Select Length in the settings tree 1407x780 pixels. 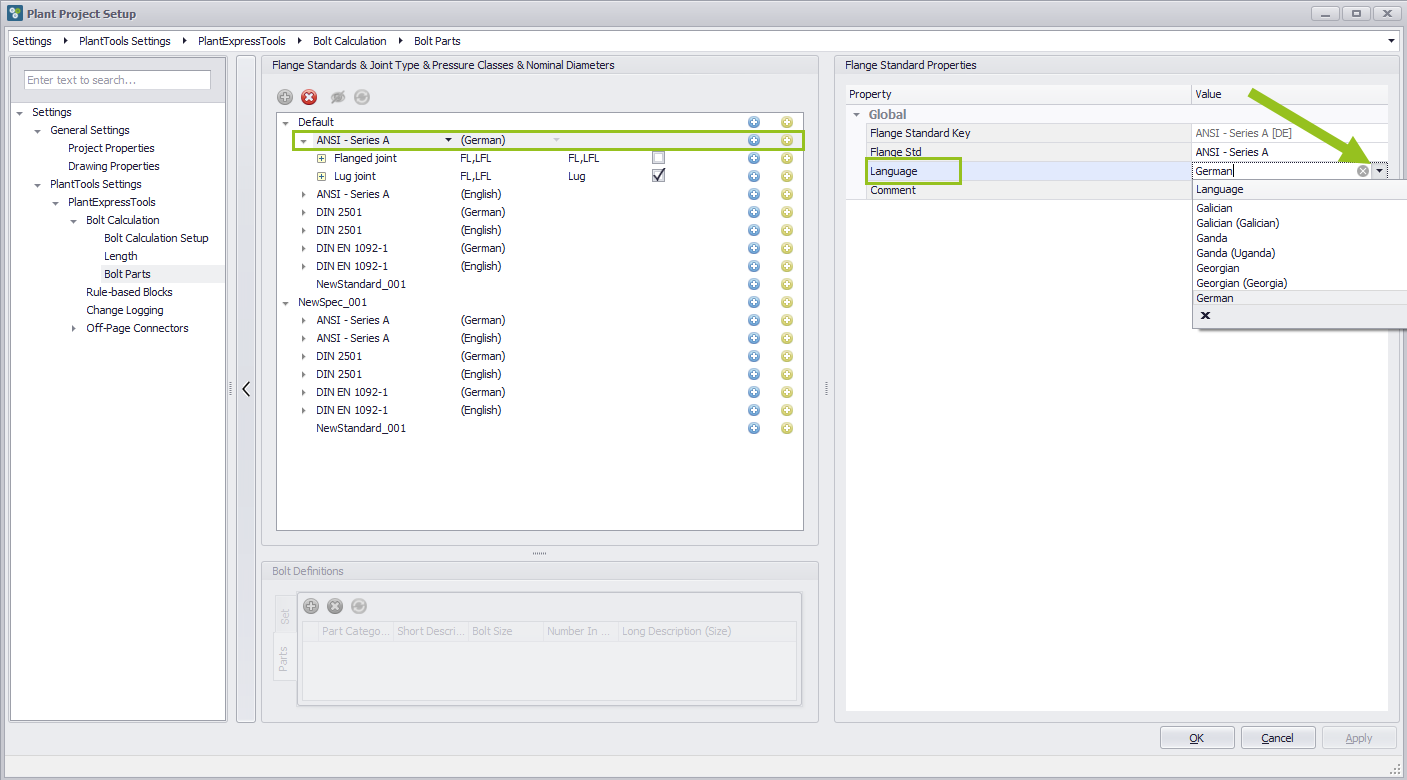pyautogui.click(x=121, y=256)
